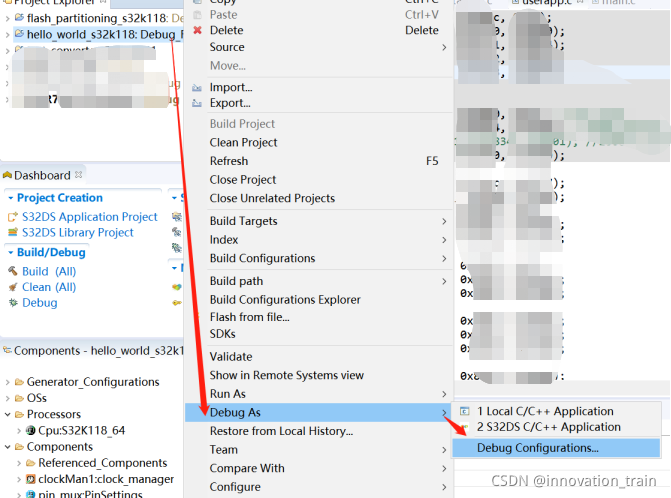Viewport: 671px width, 498px height.
Task: Click the Cpu:S32K118_64 chip icon
Action: tap(30, 430)
